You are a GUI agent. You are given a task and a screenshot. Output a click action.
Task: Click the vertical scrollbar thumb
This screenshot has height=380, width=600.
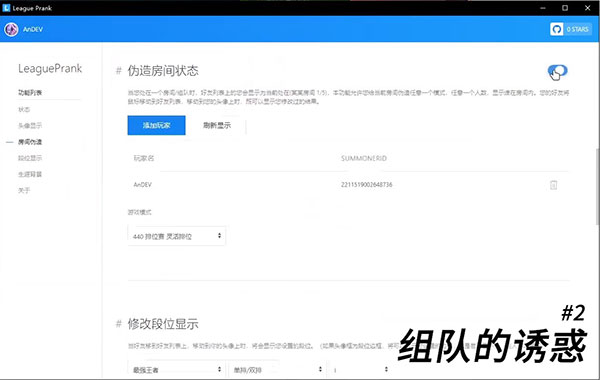click(597, 186)
